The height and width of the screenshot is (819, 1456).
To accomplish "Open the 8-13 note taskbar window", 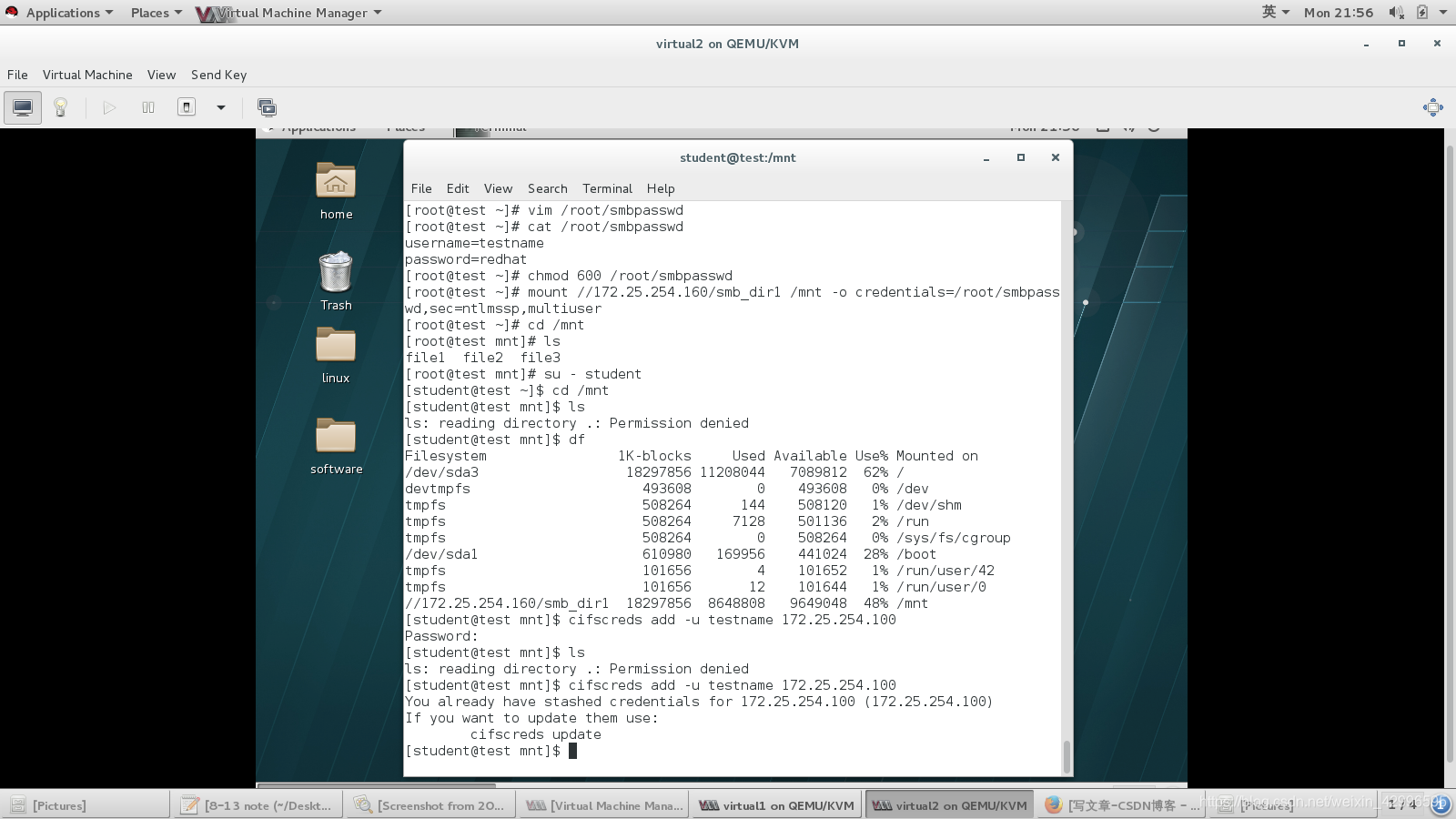I will click(x=257, y=805).
